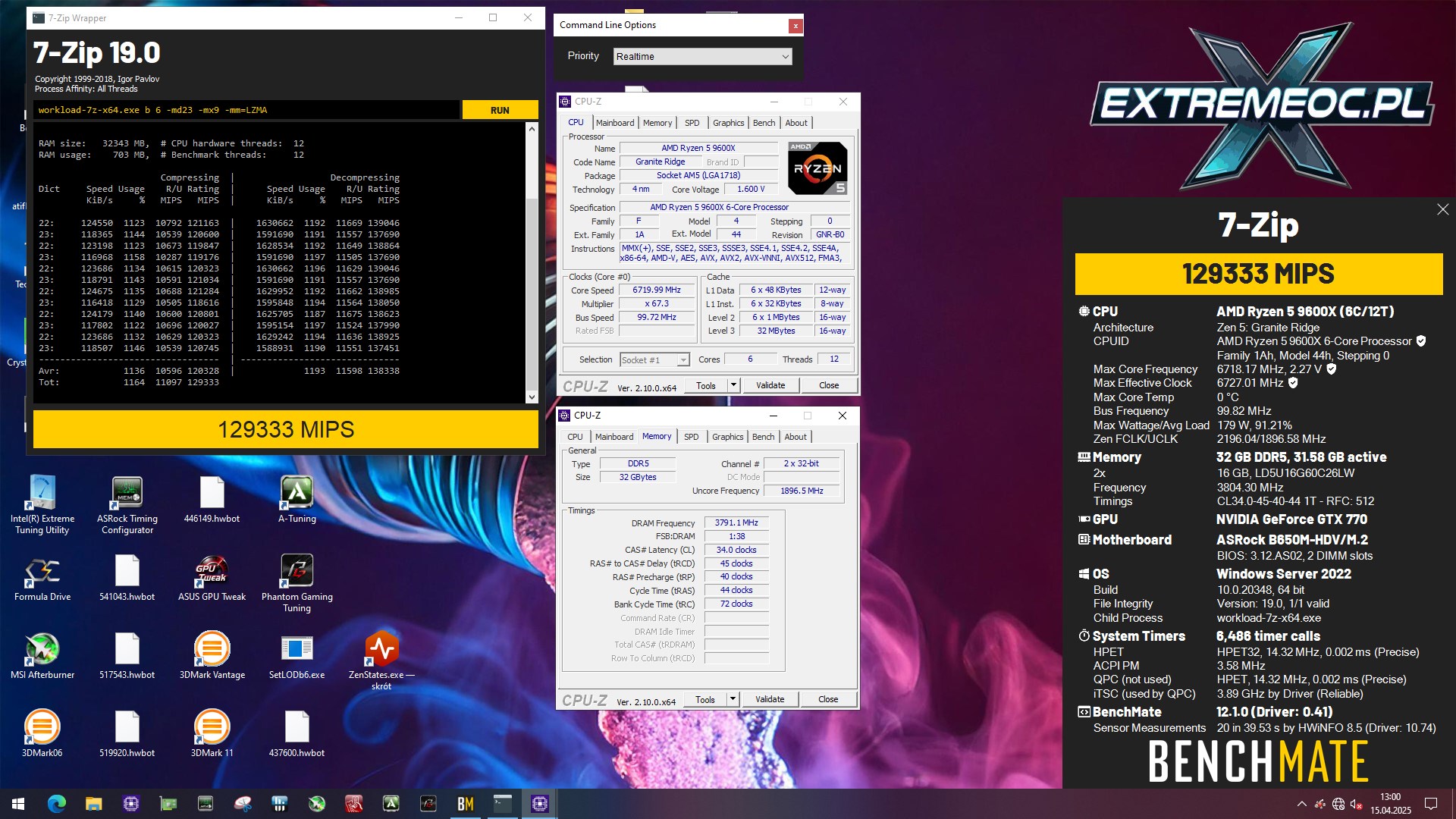Viewport: 1456px width, 819px height.
Task: Select the Formula Drive desktop icon
Action: click(42, 578)
